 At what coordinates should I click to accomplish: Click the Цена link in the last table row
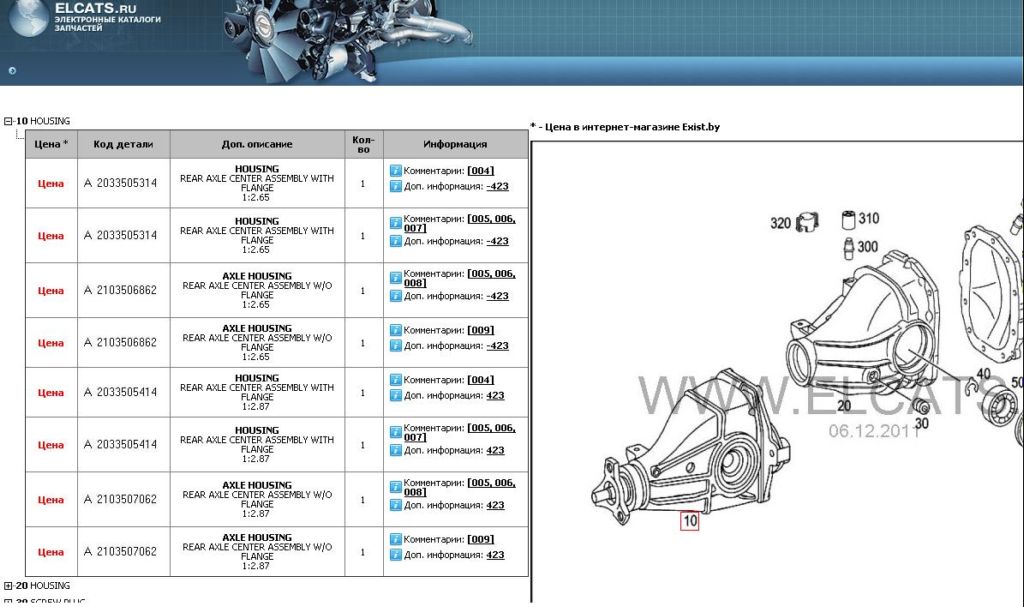[50, 552]
